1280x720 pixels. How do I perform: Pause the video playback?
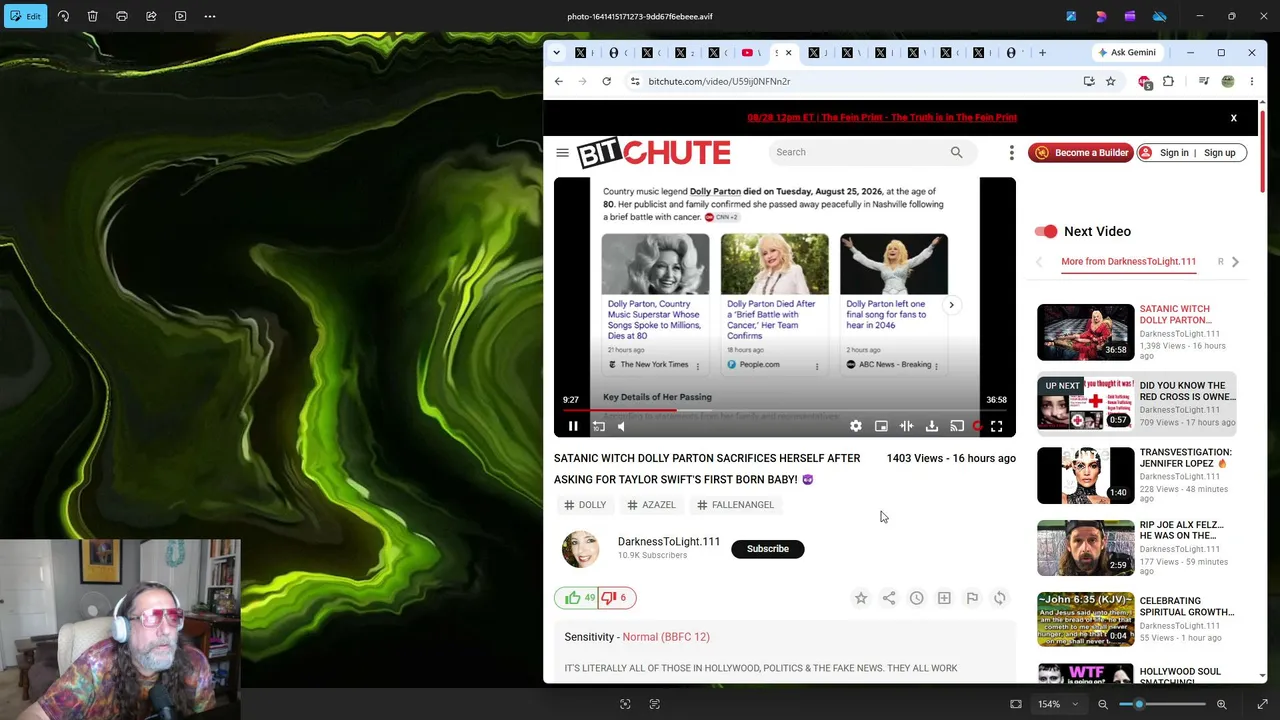pos(573,426)
